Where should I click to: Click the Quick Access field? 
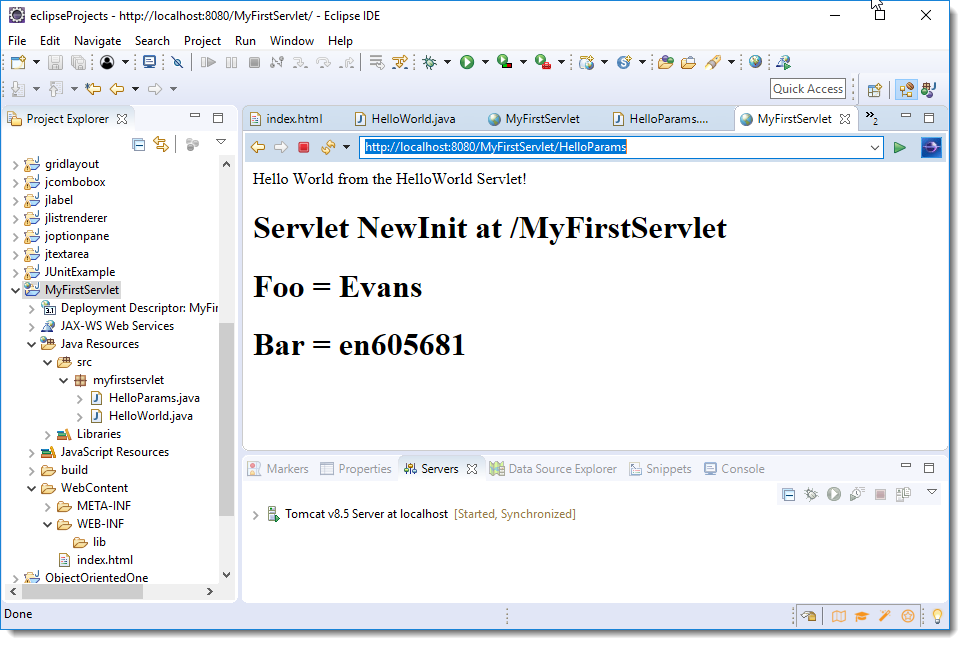tap(807, 89)
